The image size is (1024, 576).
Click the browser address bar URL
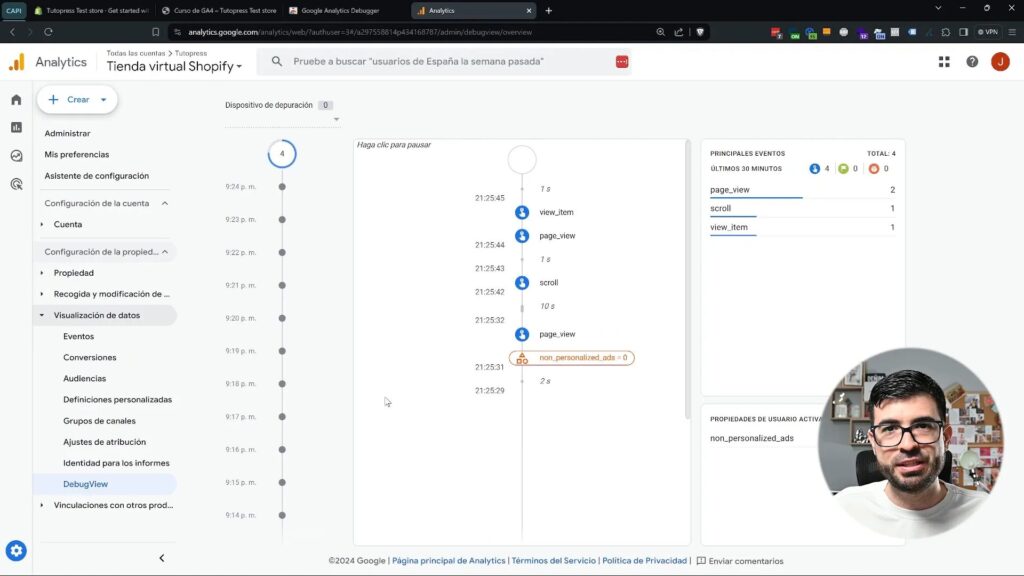[x=360, y=32]
